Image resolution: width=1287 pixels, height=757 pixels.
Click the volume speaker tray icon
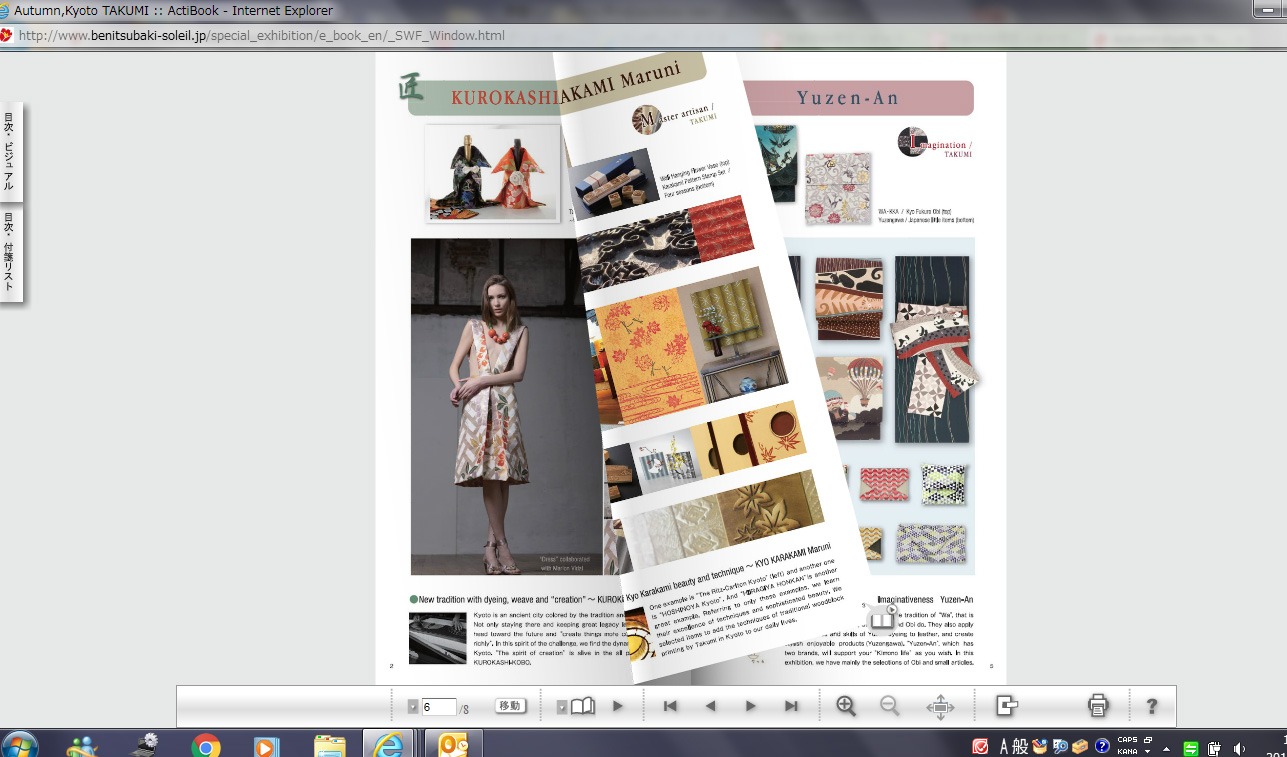[x=1240, y=747]
